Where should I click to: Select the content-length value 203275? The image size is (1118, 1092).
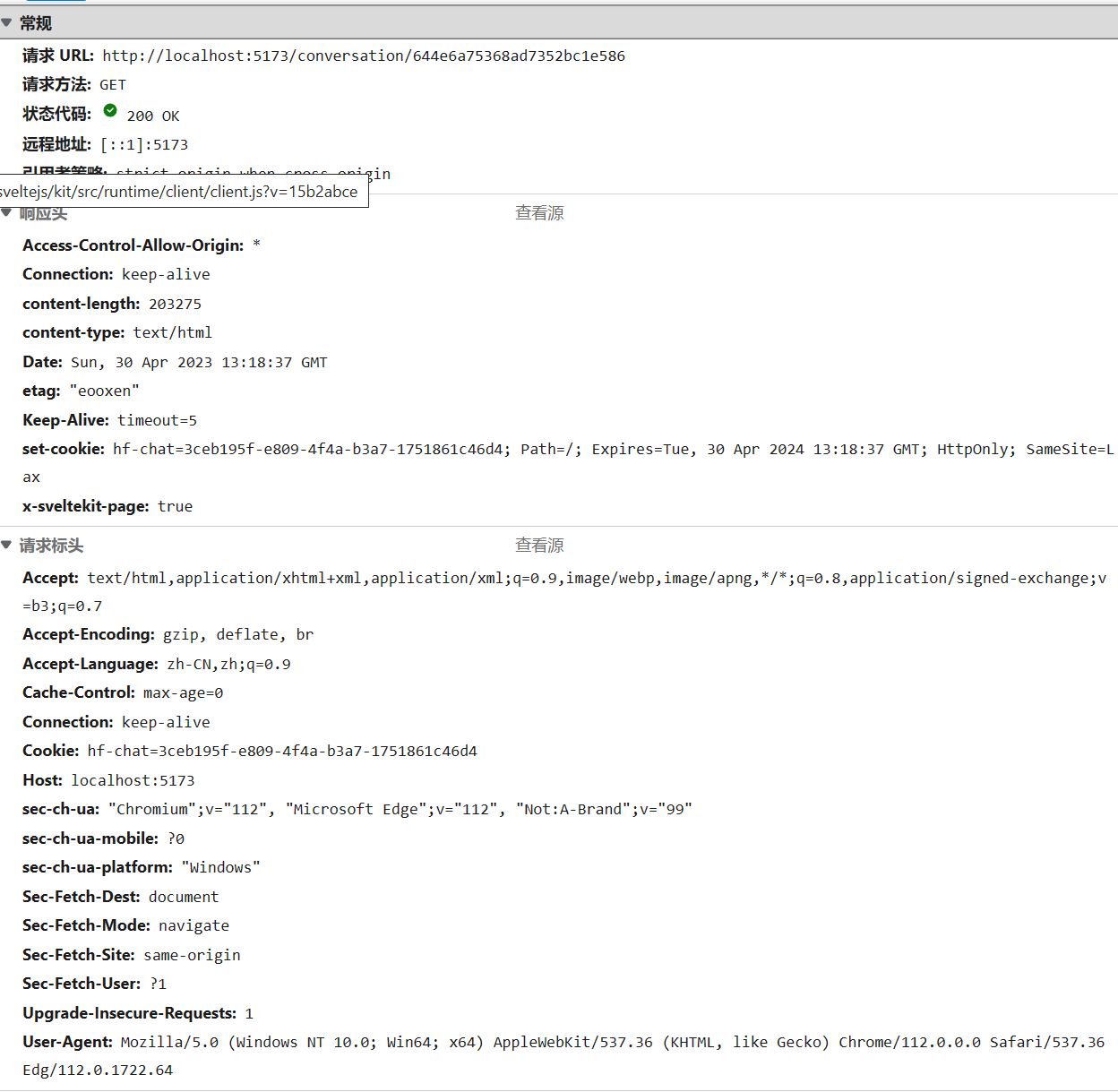175,304
